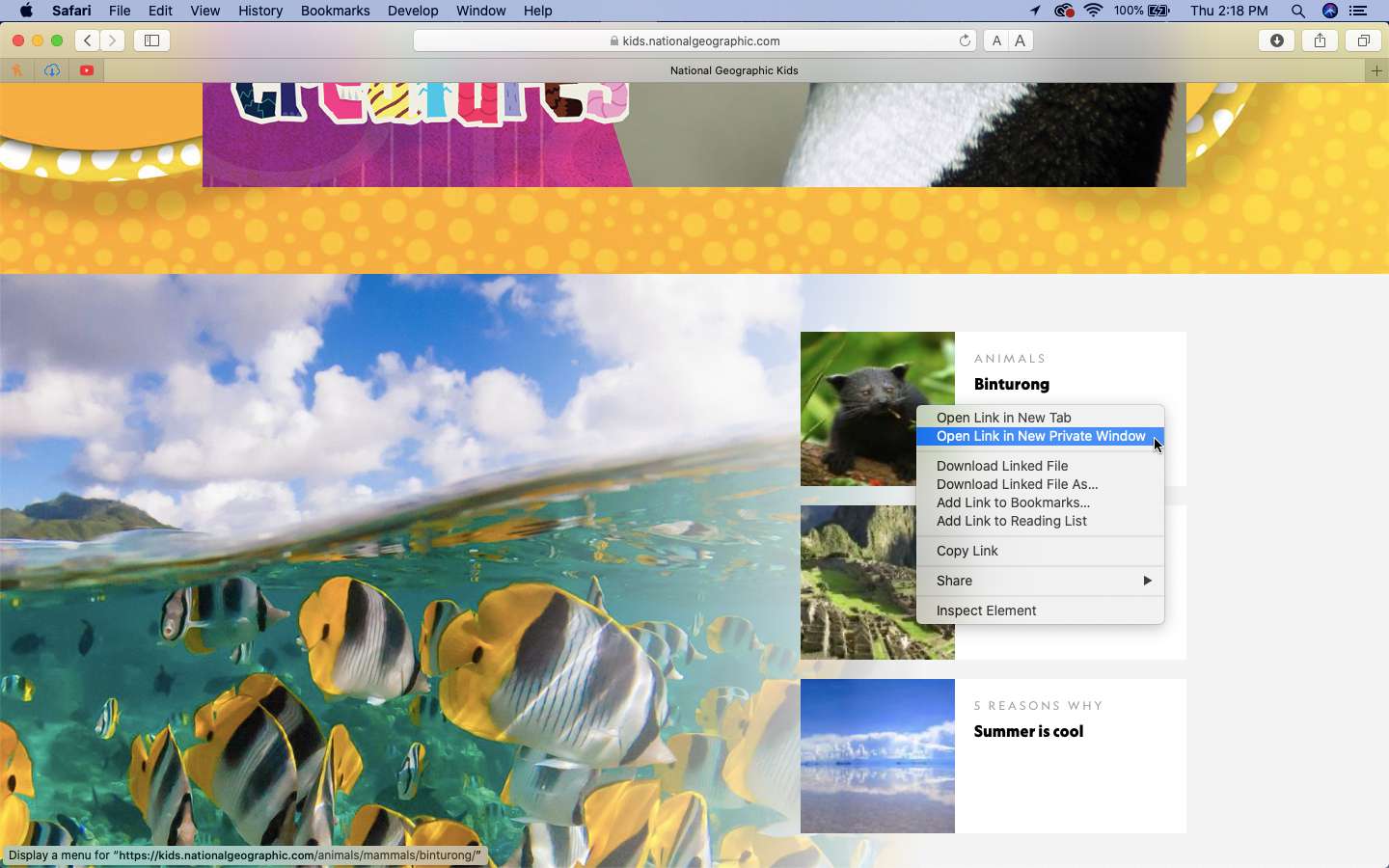1389x868 pixels.
Task: Click the Summer sky reflection thumbnail
Action: click(x=878, y=756)
